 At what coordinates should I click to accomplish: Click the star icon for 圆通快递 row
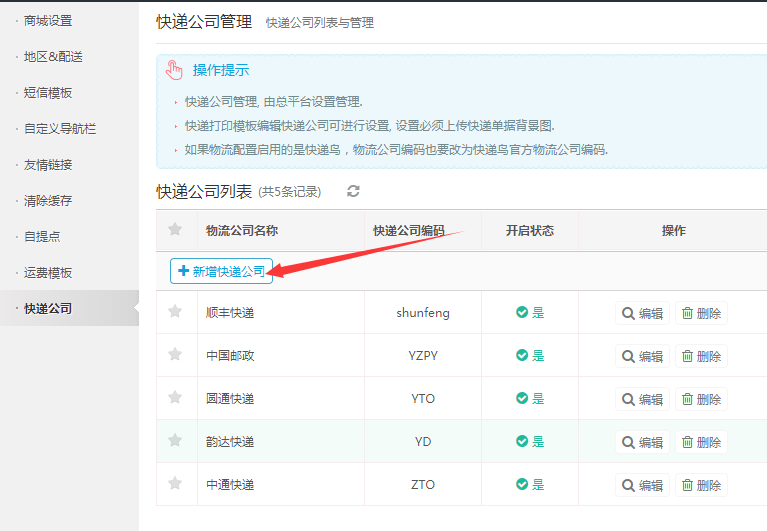tap(175, 398)
